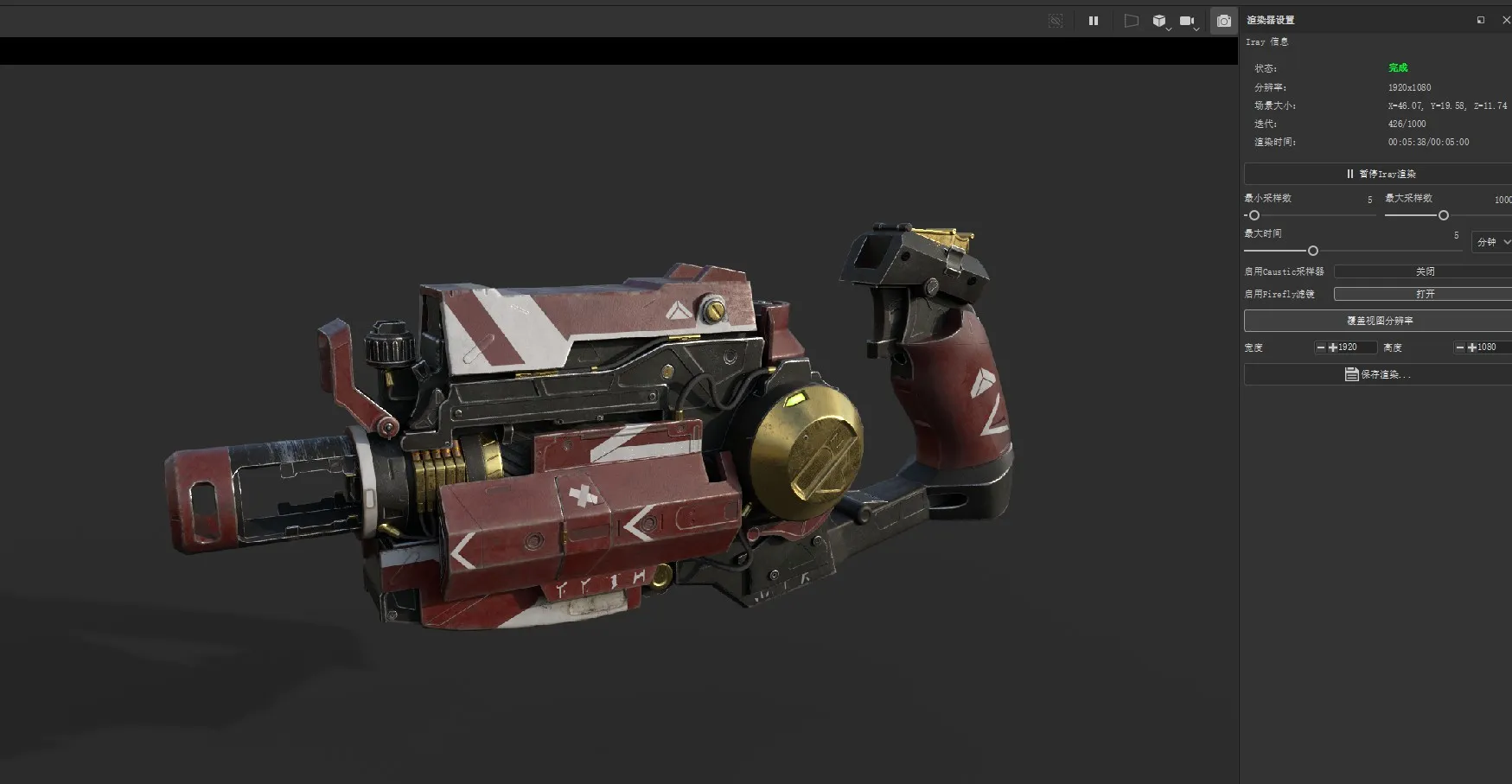1512x784 pixels.
Task: Click the perspective view trapezoid icon
Action: pyautogui.click(x=1131, y=21)
